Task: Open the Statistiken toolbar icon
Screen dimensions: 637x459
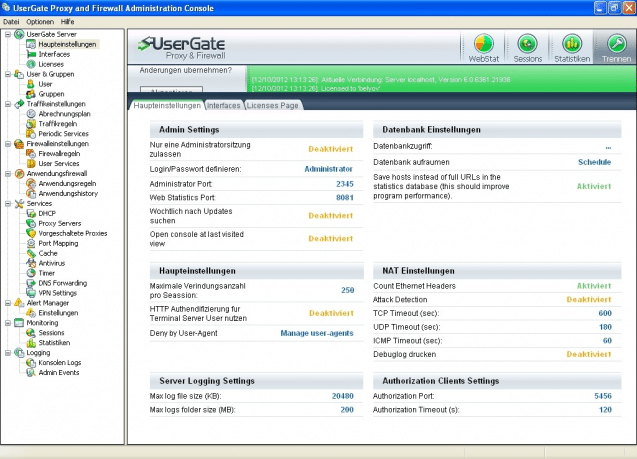Action: pos(572,44)
